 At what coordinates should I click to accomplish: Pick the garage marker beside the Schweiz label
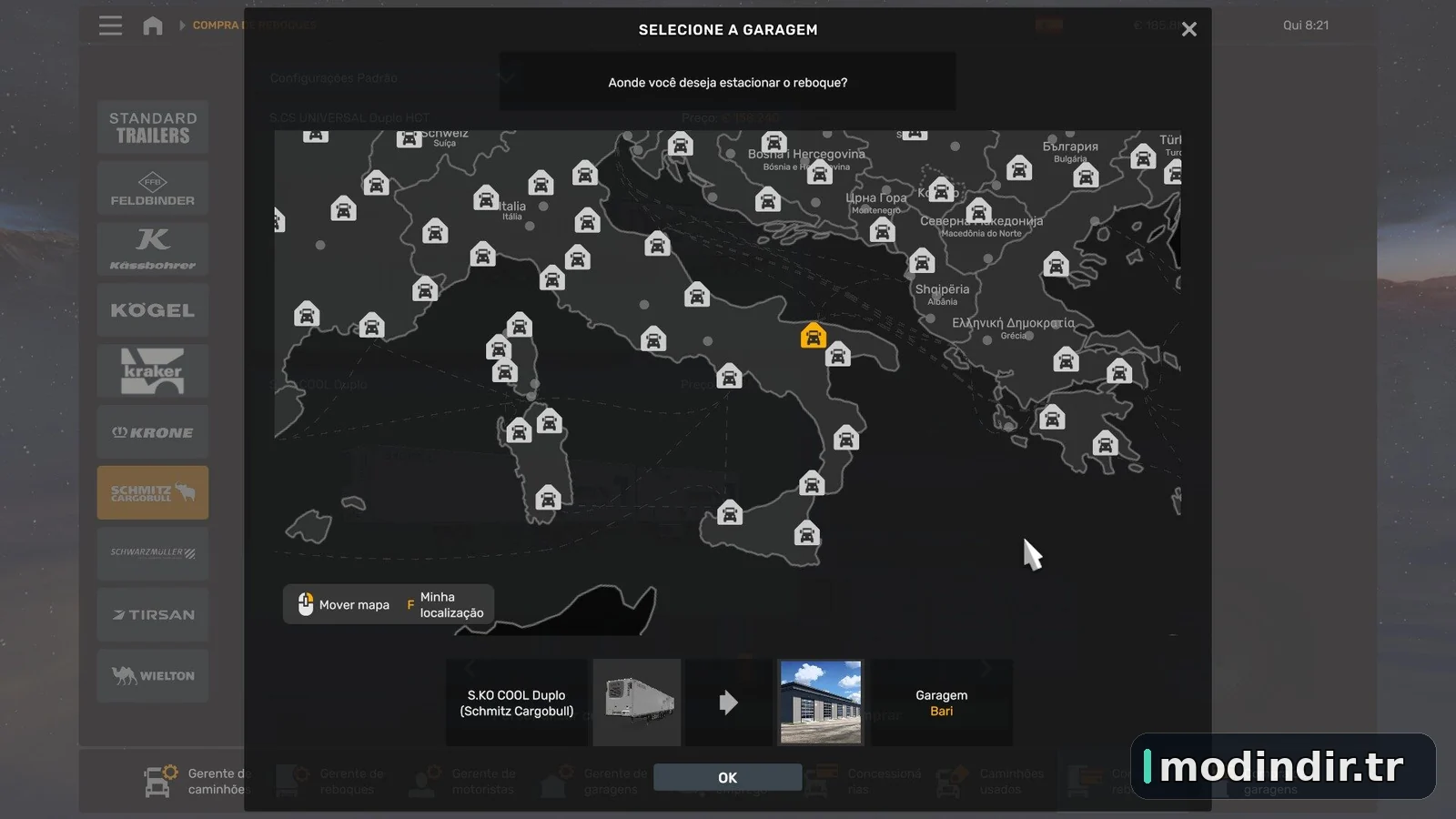[409, 138]
